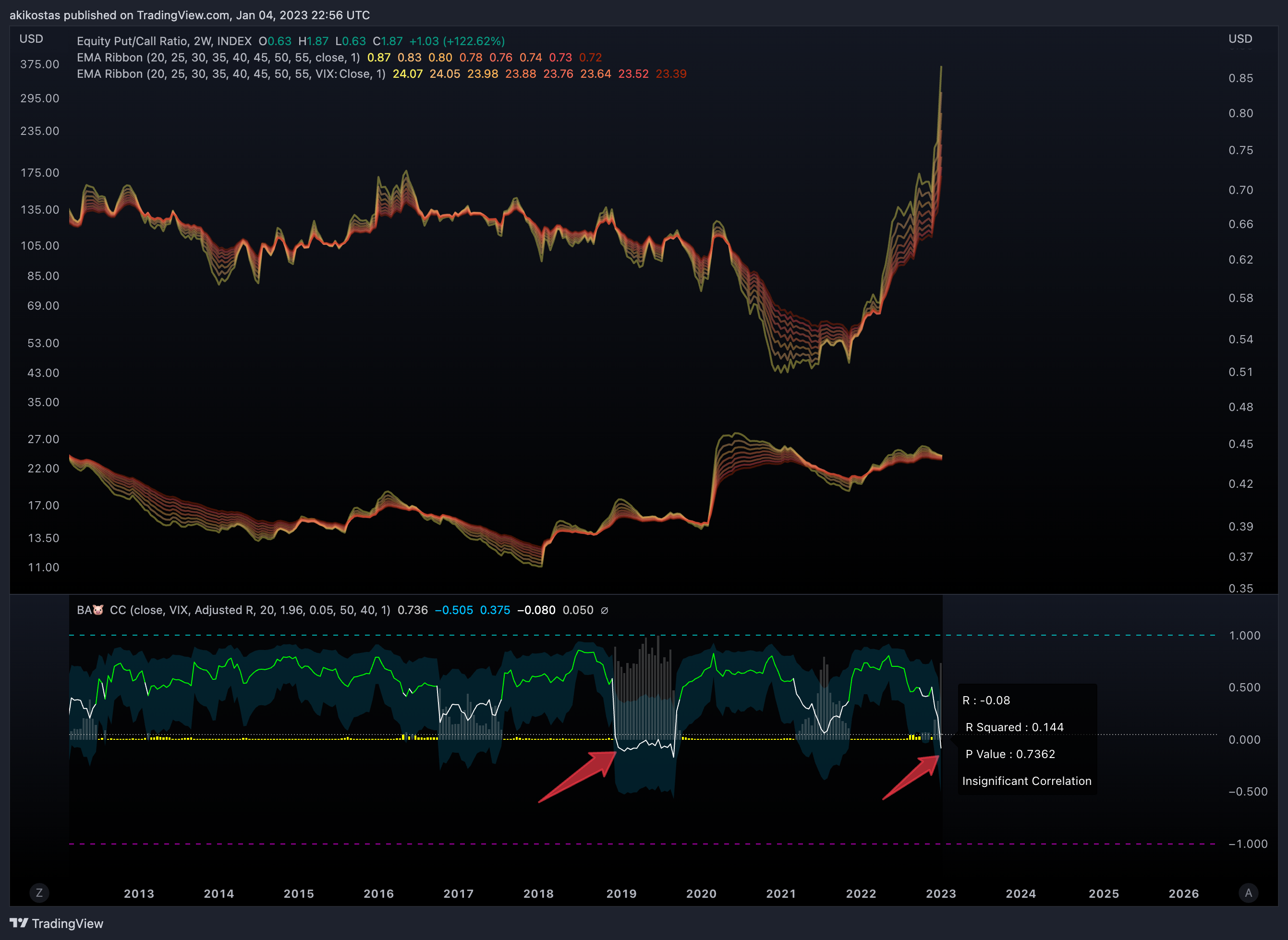This screenshot has width=1288, height=940.
Task: Click the 0.000 correlation scale label
Action: 1245,740
